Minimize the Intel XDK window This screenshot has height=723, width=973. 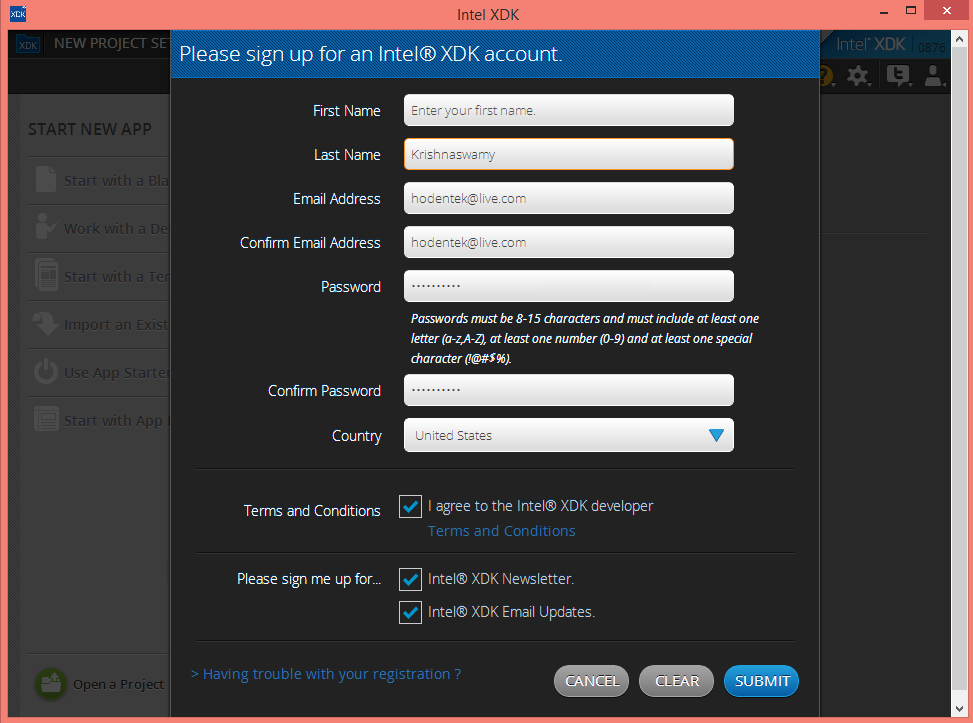pos(884,12)
